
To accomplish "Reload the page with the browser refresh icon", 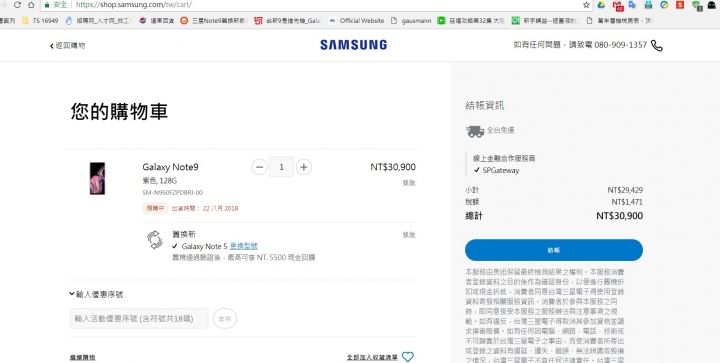I will point(17,5).
